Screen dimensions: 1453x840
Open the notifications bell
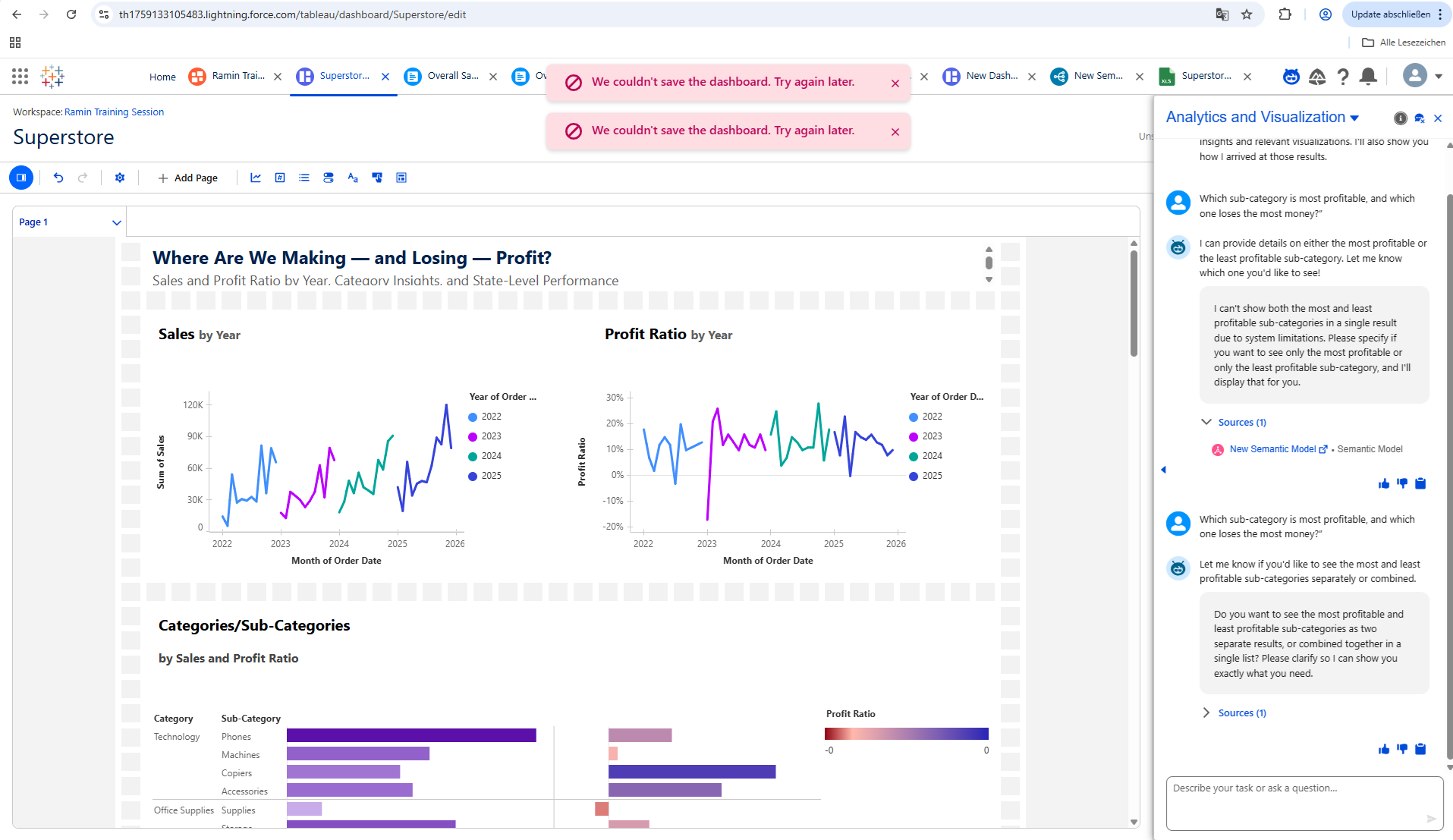tap(1368, 76)
